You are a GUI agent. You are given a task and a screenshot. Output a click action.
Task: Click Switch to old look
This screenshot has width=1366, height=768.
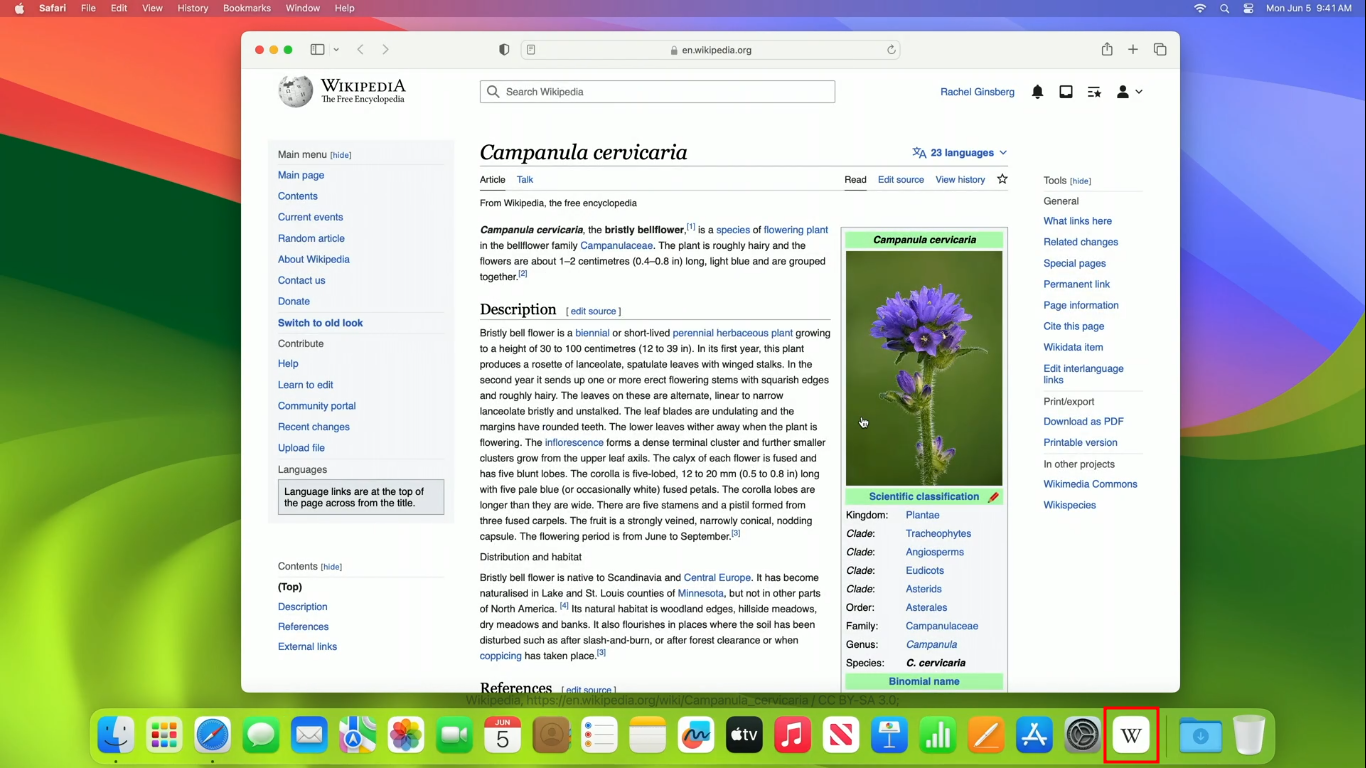point(320,323)
